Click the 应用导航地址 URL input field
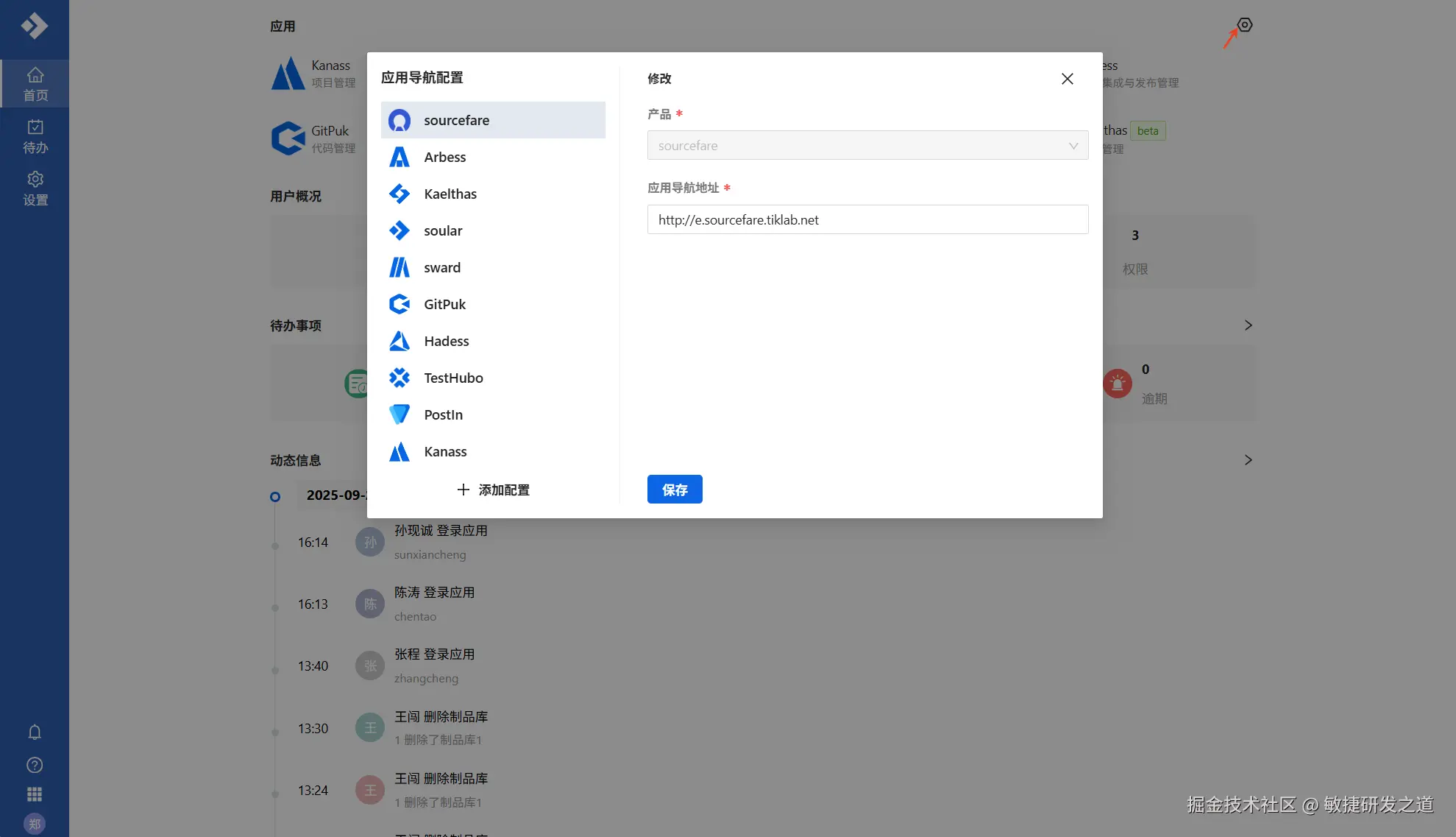This screenshot has width=1456, height=837. coord(867,219)
